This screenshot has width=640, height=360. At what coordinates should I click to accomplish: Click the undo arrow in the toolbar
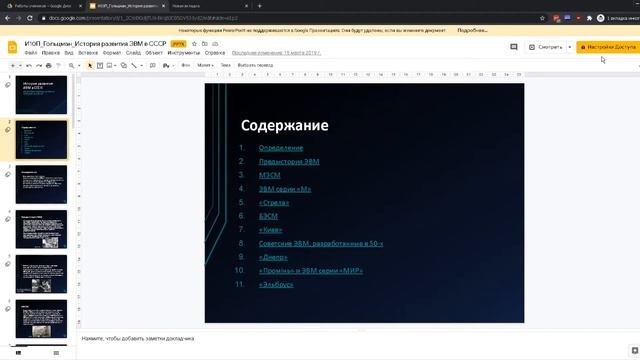pos(29,65)
